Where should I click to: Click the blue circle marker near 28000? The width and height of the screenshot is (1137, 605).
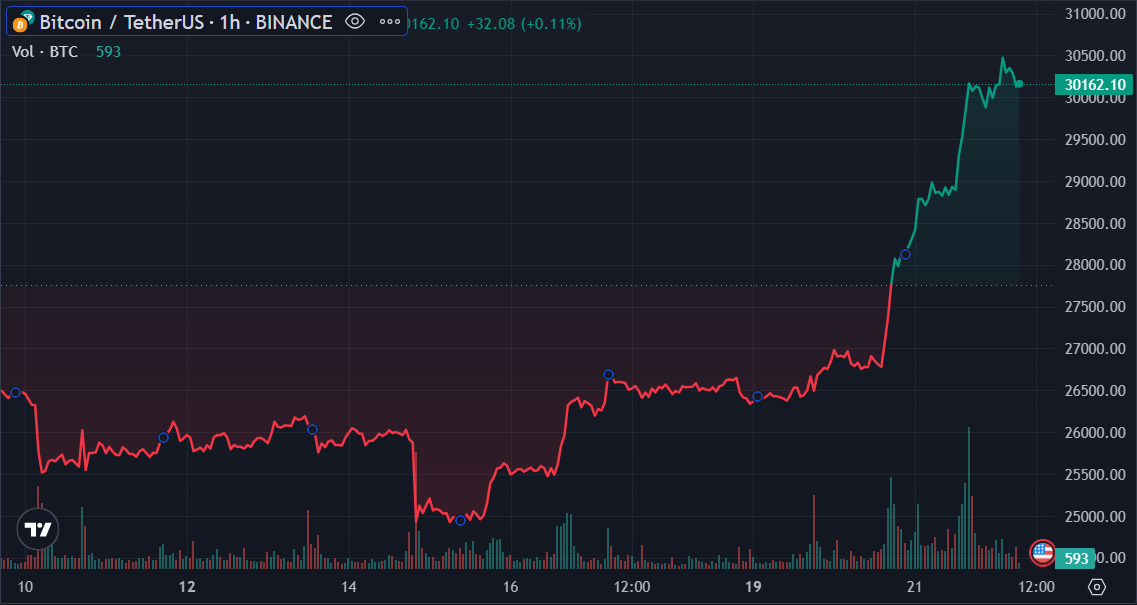[905, 255]
